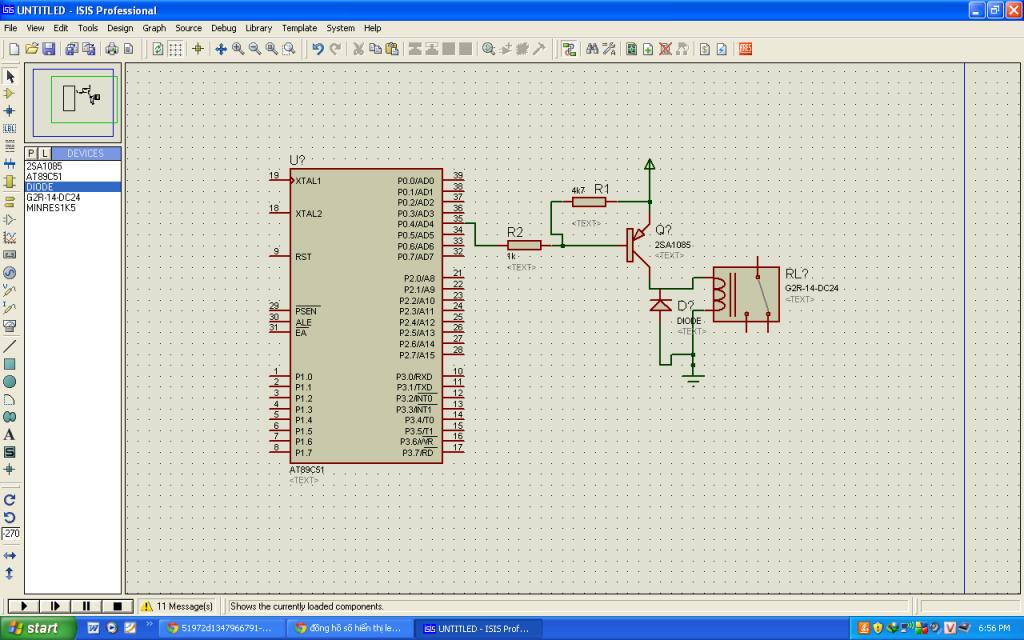Click the 'L' library manage button
The width and height of the screenshot is (1024, 640).
[44, 153]
